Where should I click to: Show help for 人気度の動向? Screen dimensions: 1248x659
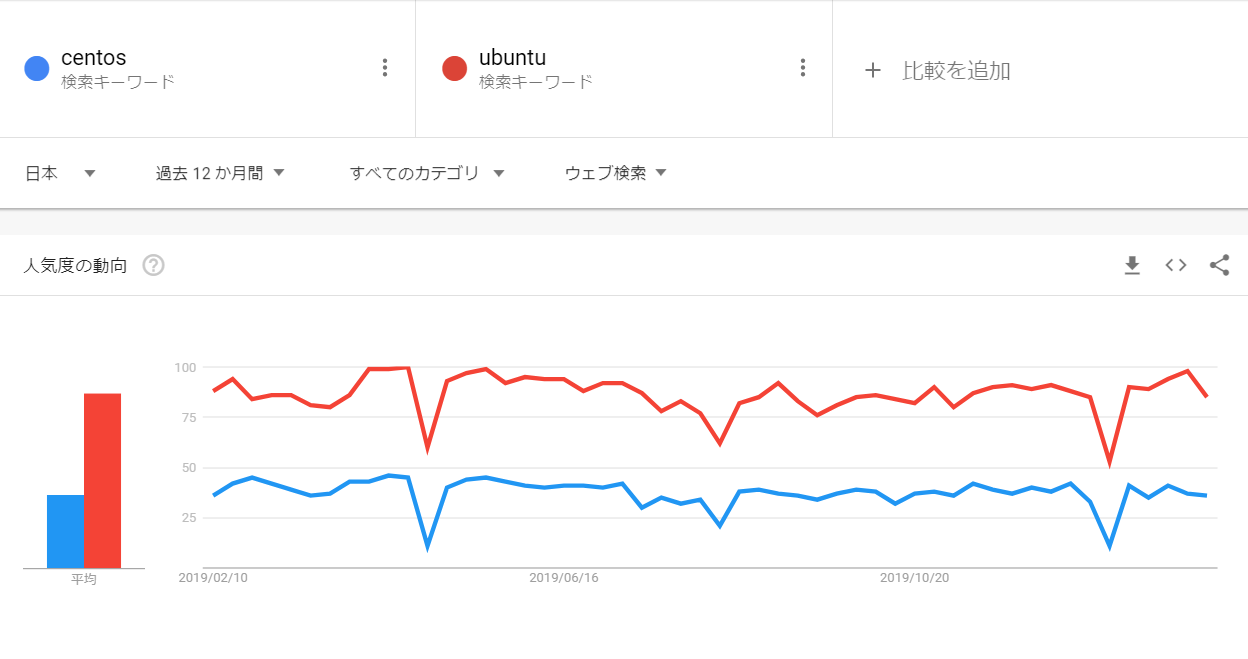(x=153, y=266)
